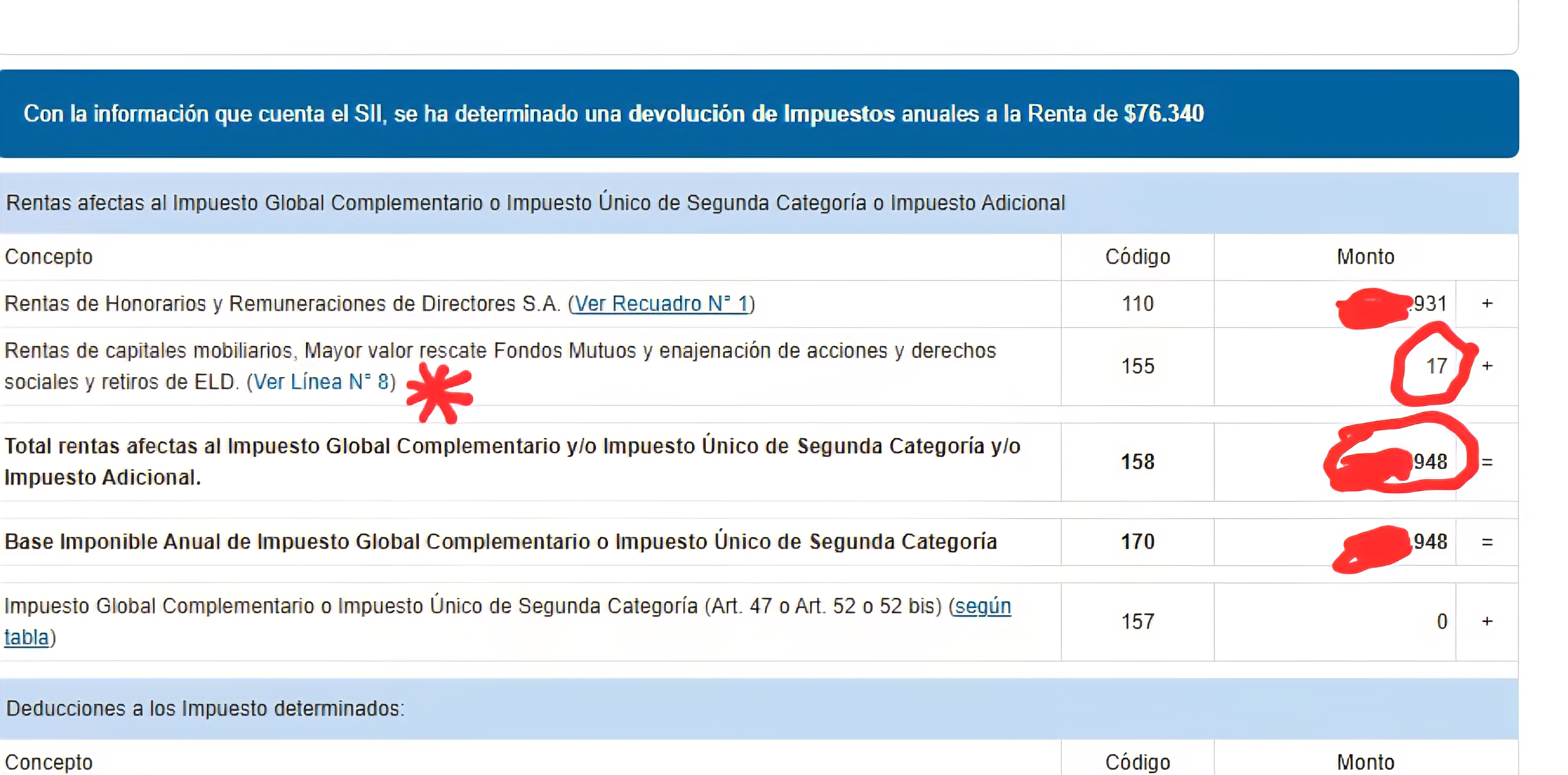
Task: Click the Rentas afectas section header
Action: pos(535,203)
